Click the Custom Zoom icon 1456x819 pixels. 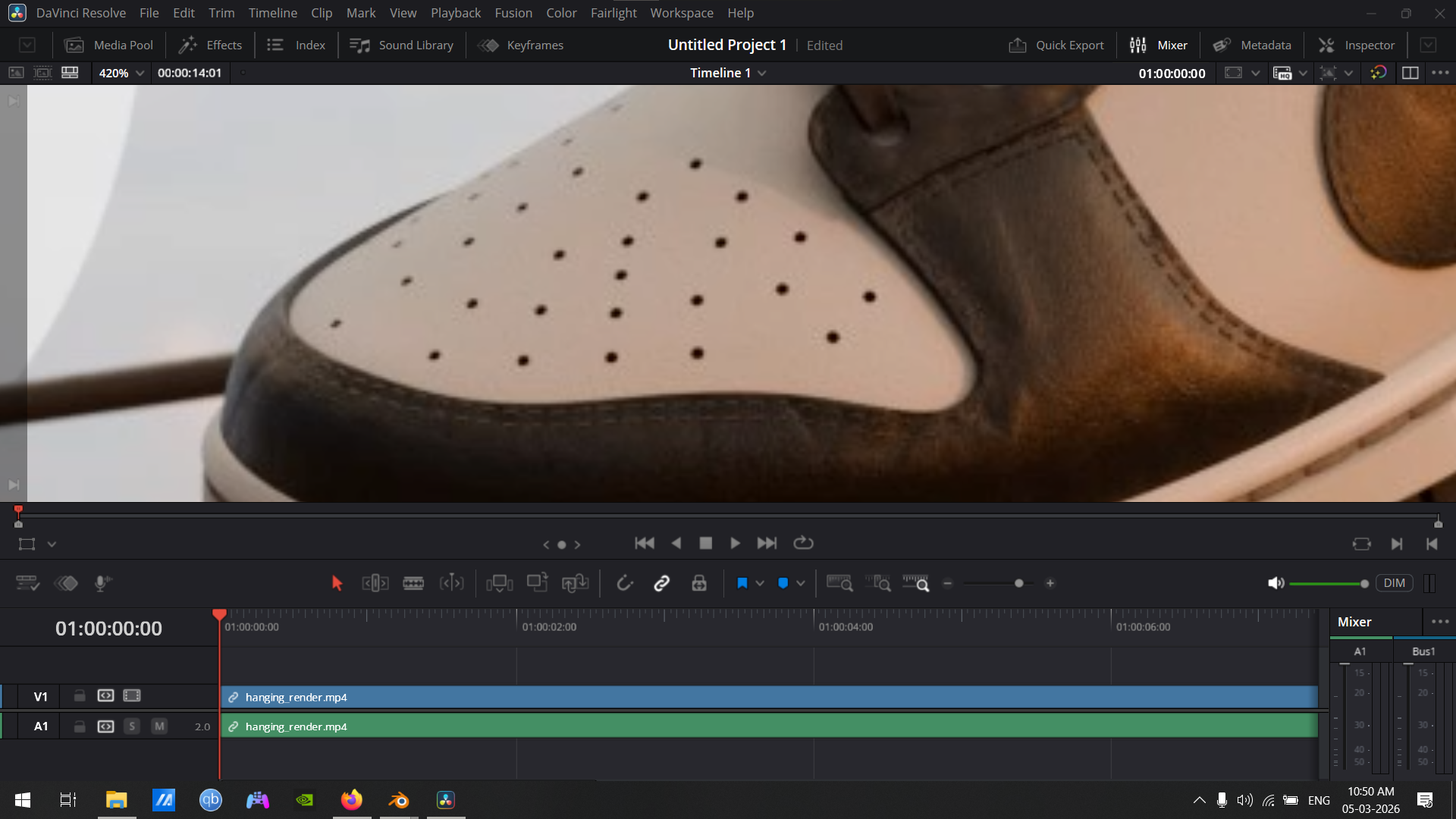click(916, 583)
